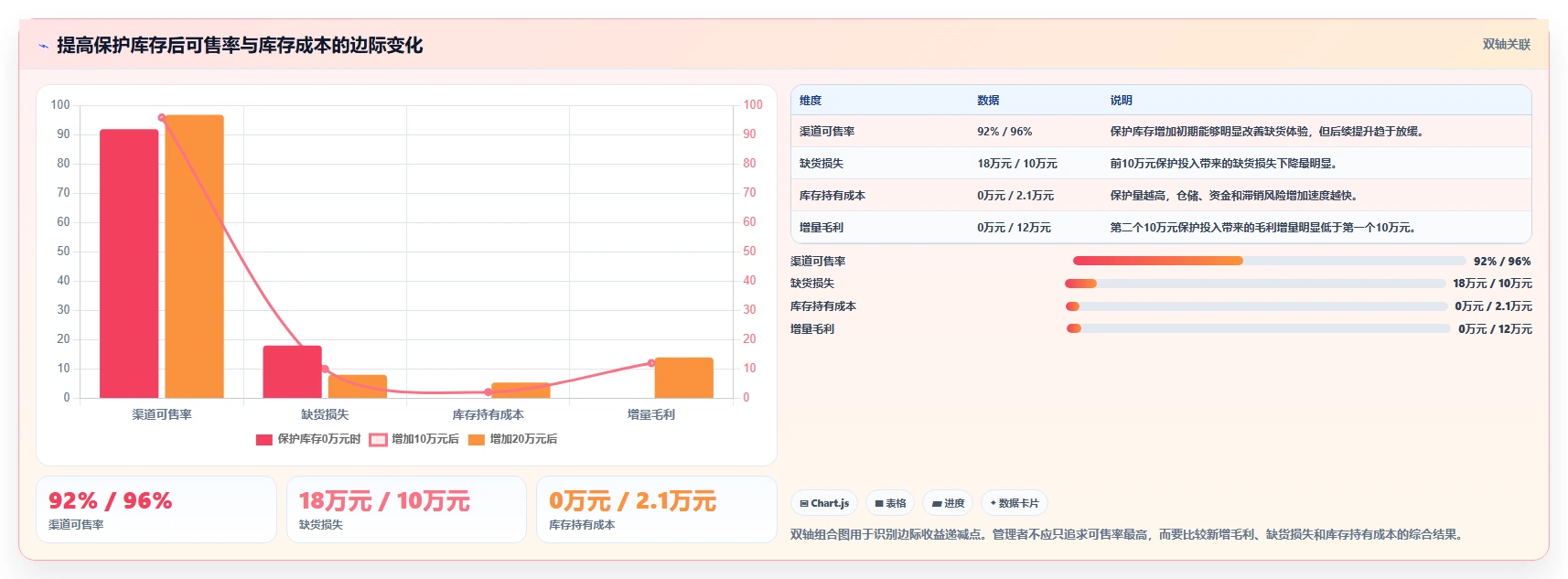This screenshot has width=1568, height=579.
Task: Click the 92% / 96% table cell
Action: (x=1004, y=132)
